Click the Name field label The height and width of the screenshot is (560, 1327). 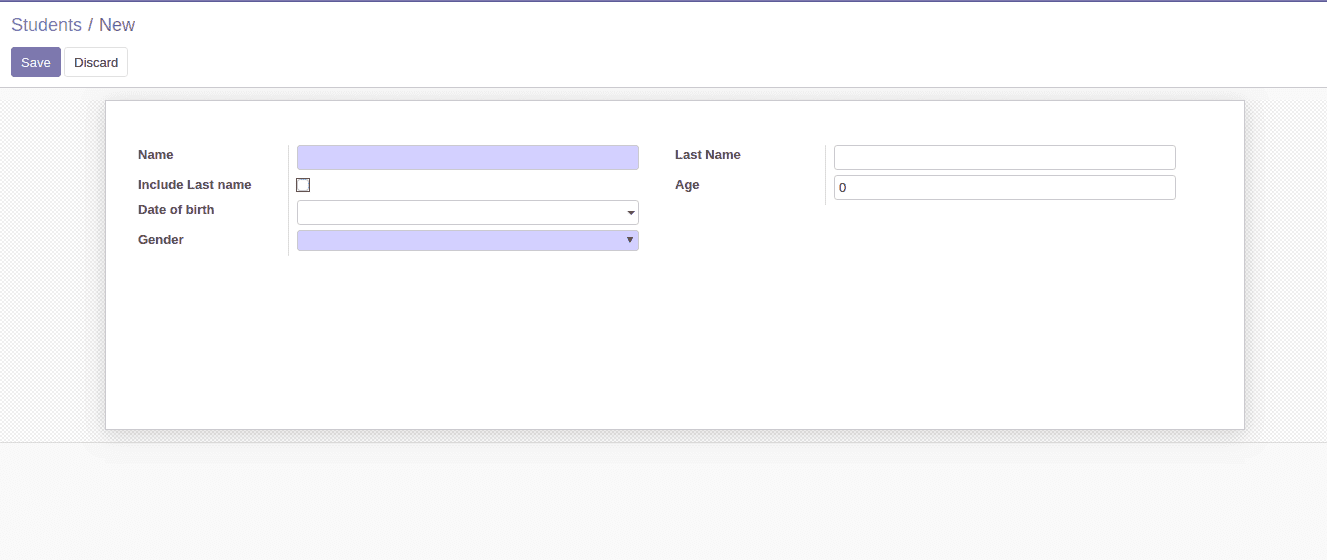[155, 155]
